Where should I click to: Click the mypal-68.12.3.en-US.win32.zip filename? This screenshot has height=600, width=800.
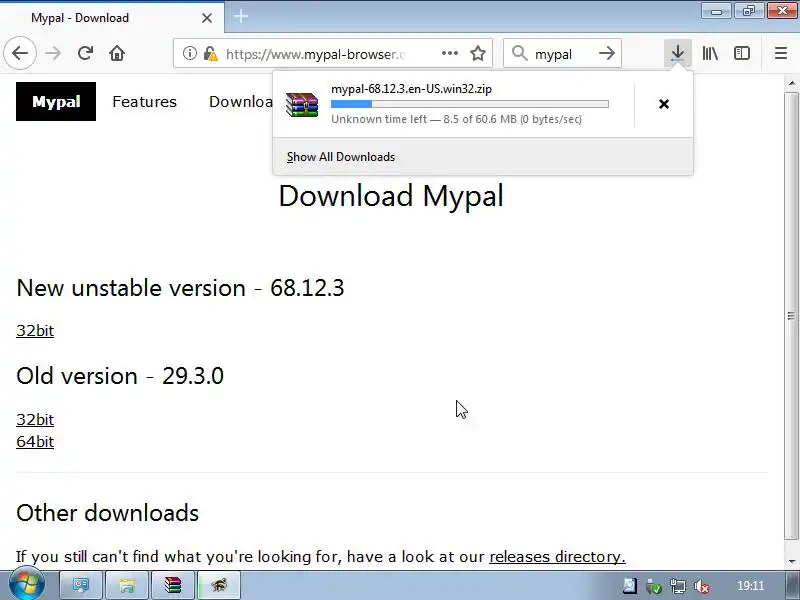[411, 89]
